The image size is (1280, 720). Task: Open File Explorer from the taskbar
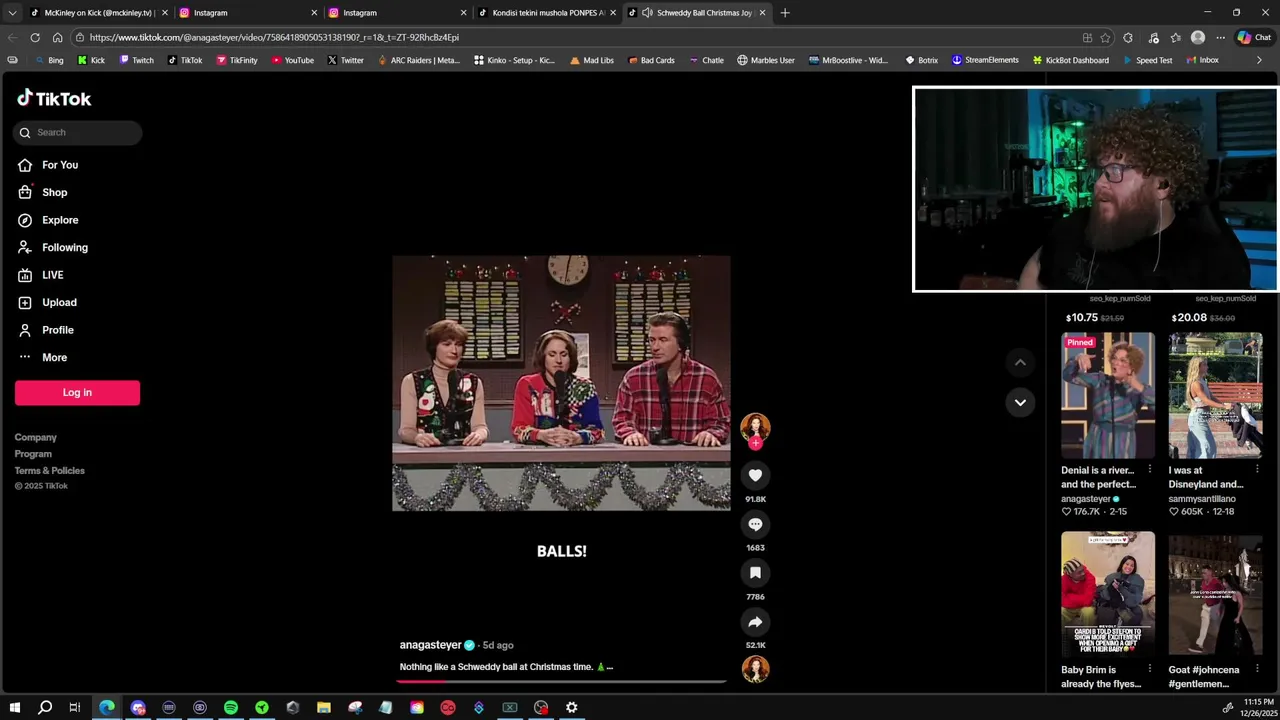324,708
